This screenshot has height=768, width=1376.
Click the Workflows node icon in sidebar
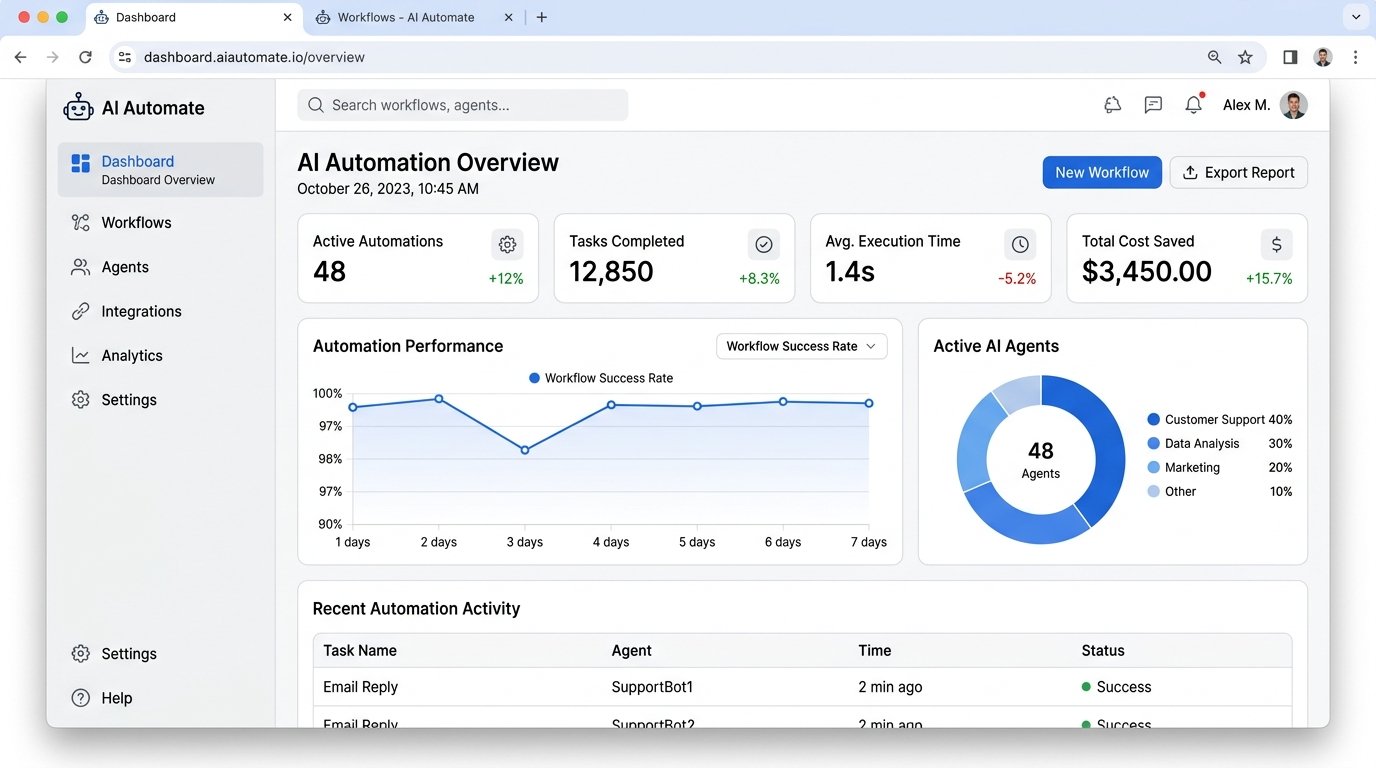tap(80, 222)
